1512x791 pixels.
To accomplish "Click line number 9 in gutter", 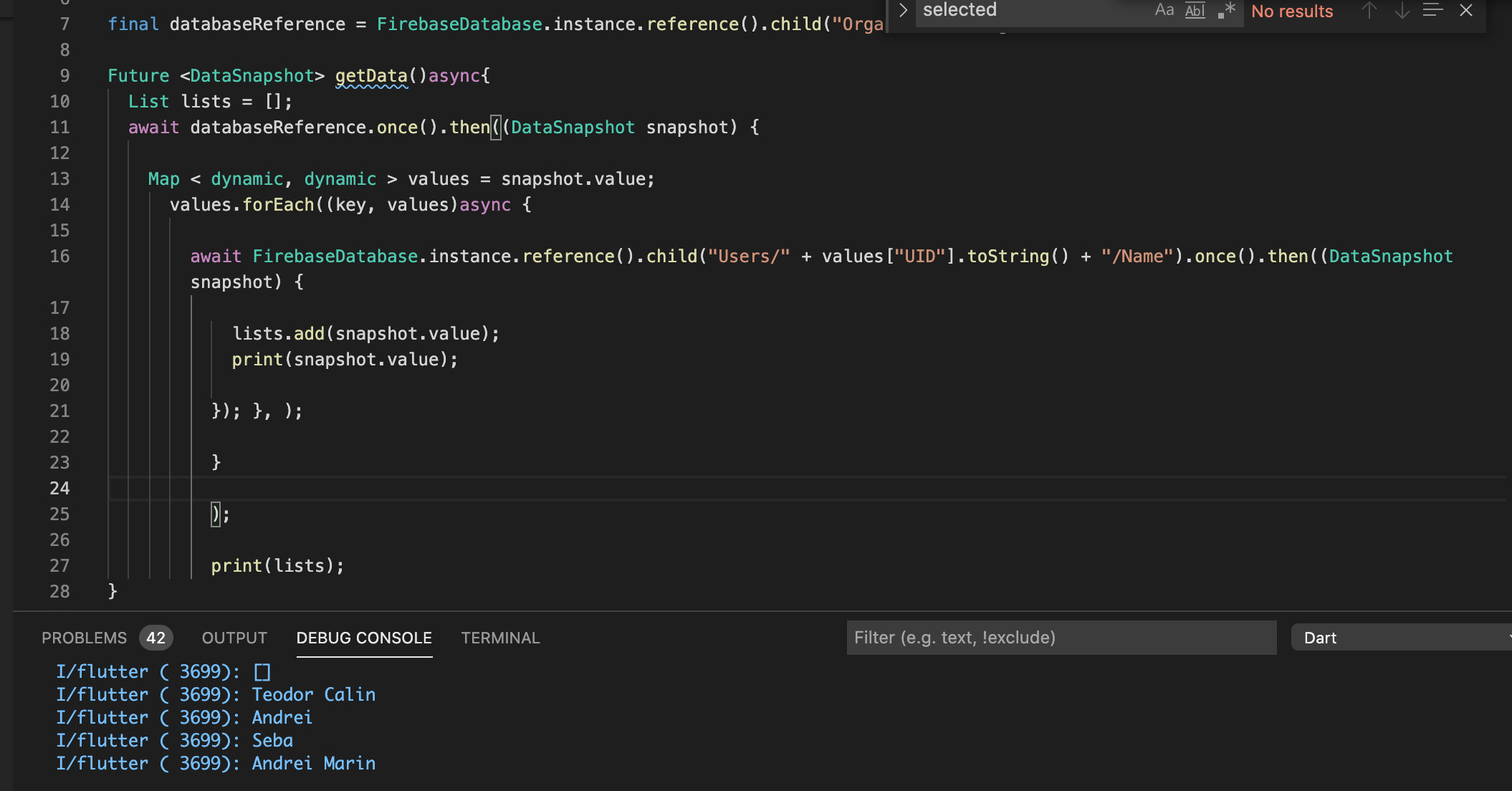I will pyautogui.click(x=64, y=76).
